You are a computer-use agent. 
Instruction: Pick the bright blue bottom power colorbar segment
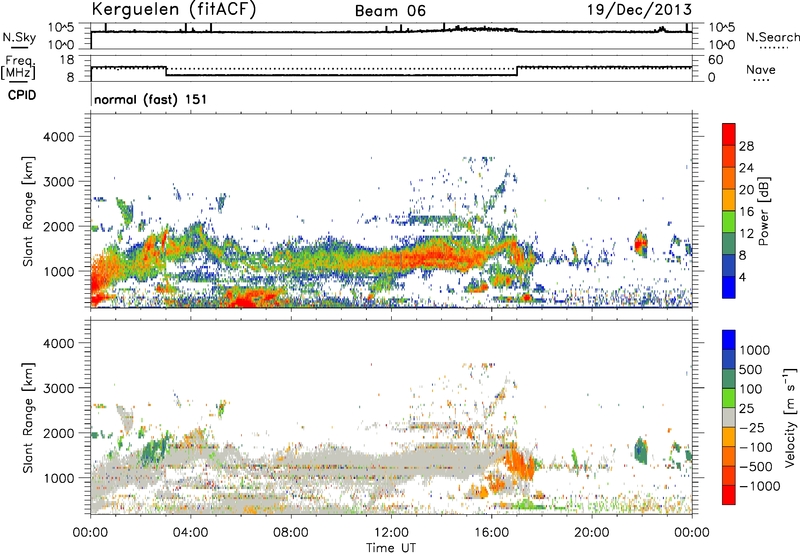tap(729, 288)
